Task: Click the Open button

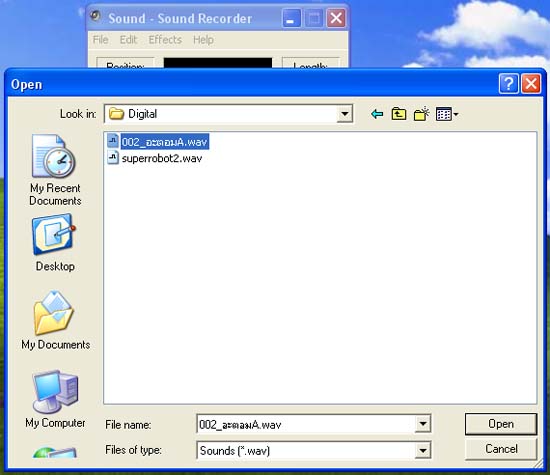Action: 501,424
